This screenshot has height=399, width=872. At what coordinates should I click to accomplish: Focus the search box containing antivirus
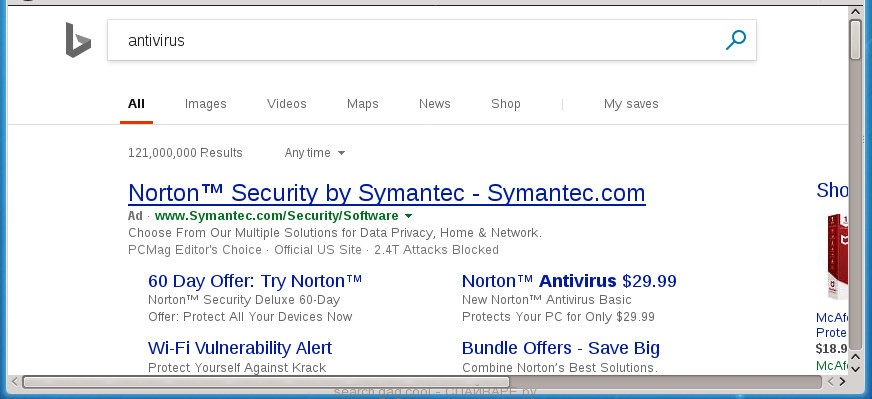pyautogui.click(x=432, y=40)
